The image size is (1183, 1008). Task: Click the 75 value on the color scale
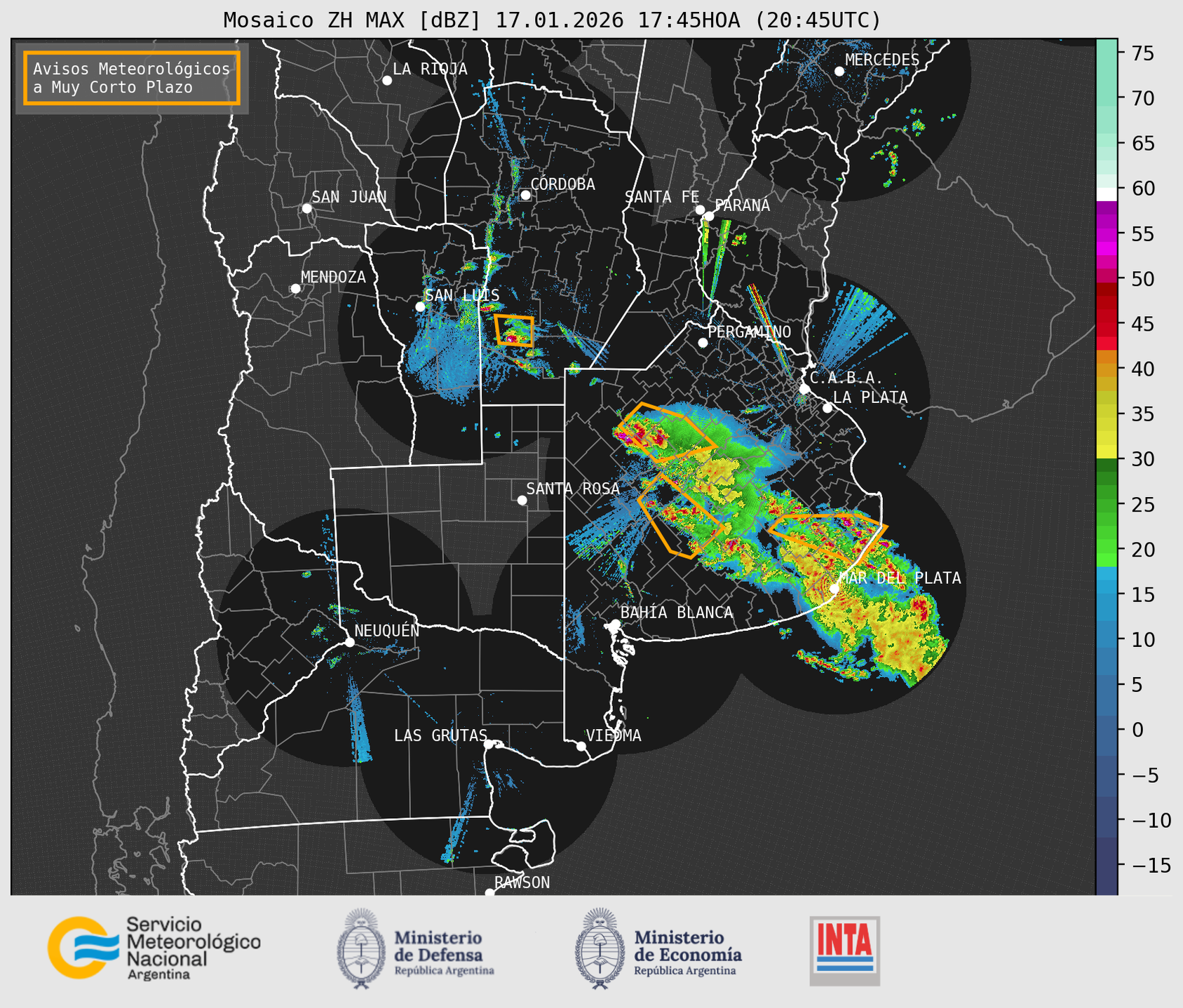(x=1143, y=54)
